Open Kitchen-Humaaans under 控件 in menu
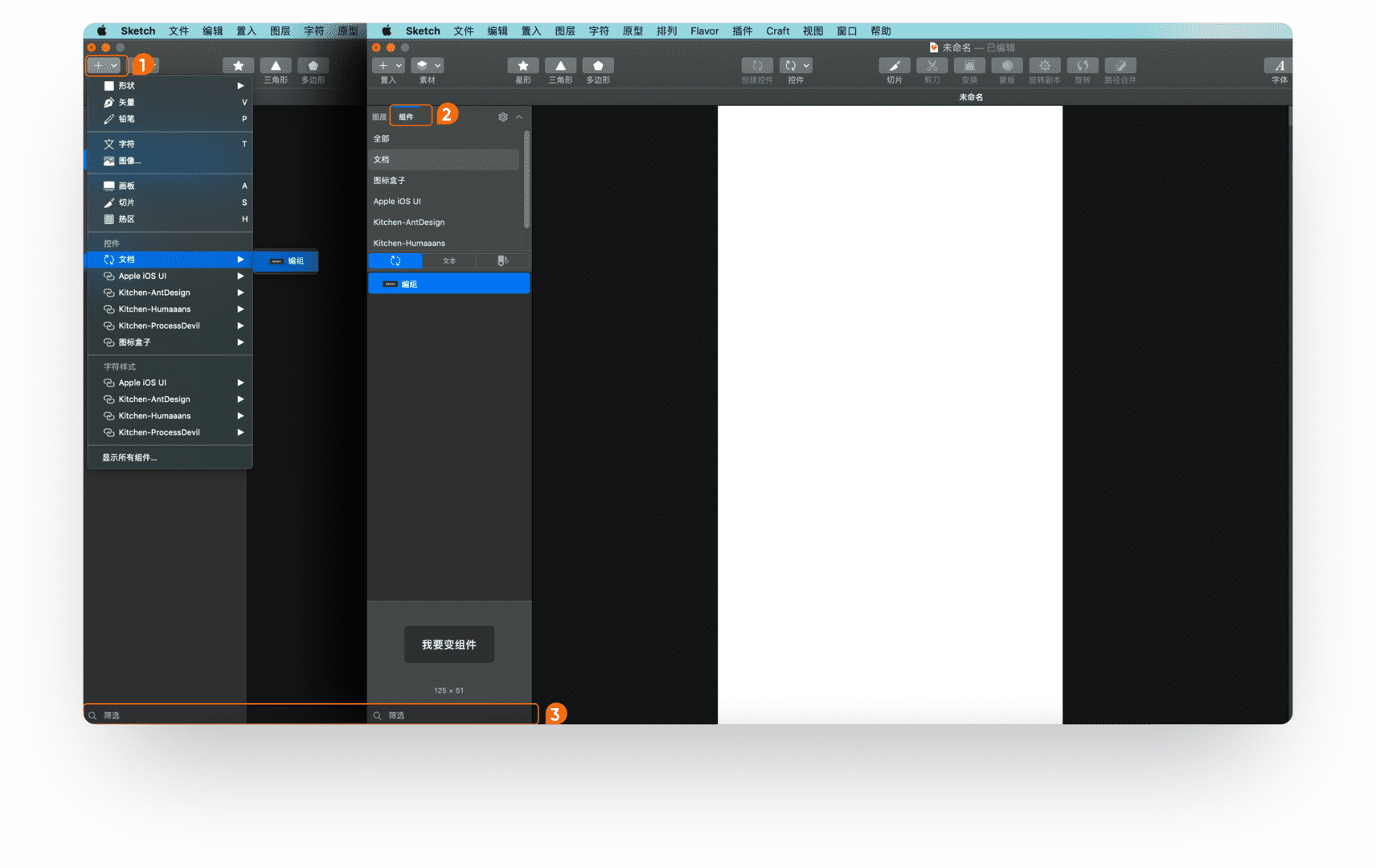 (170, 309)
